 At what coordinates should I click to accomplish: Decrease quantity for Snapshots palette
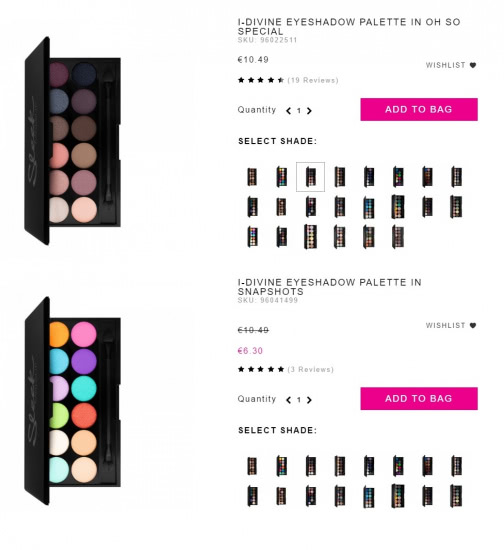(288, 400)
